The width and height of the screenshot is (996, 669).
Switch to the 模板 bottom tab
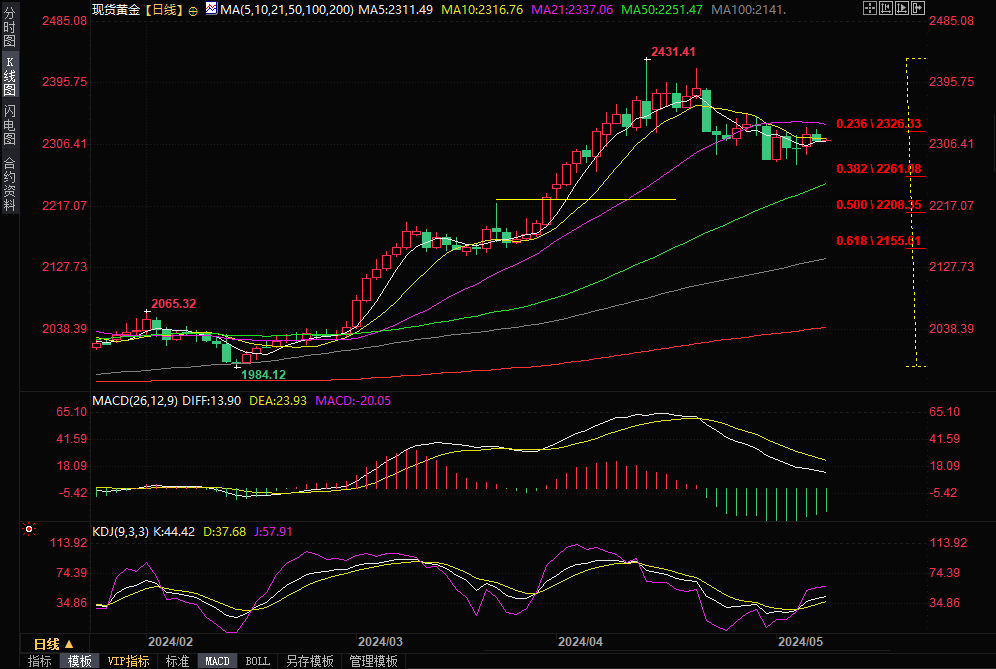click(x=79, y=661)
